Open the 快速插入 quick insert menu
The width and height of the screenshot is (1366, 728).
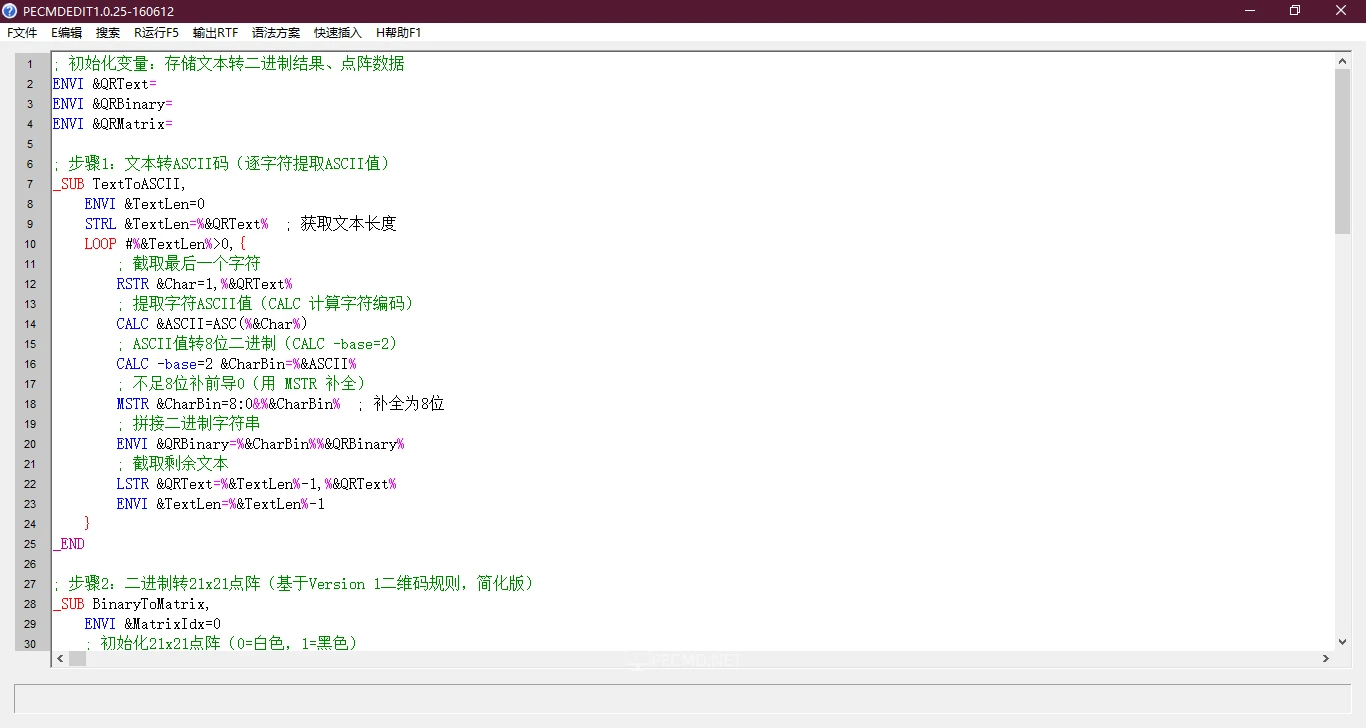coord(336,32)
